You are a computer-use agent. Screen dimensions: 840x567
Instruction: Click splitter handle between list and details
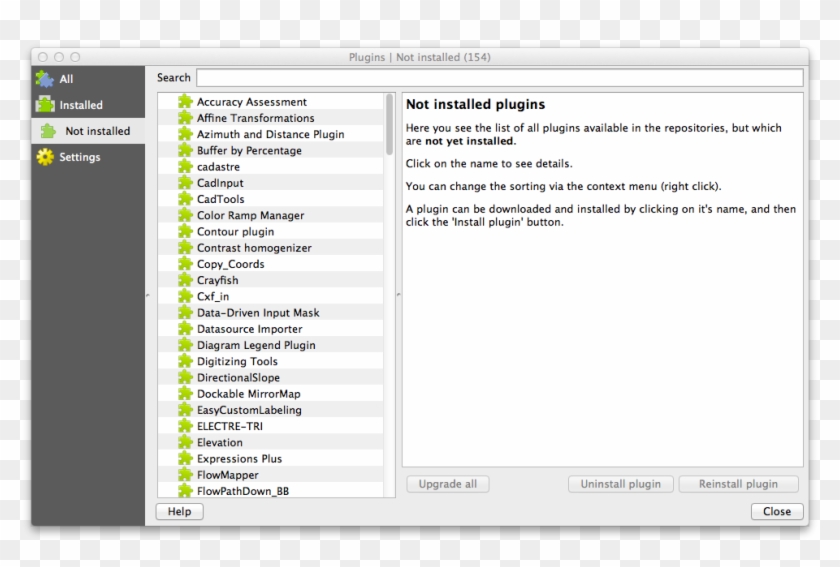pos(399,294)
